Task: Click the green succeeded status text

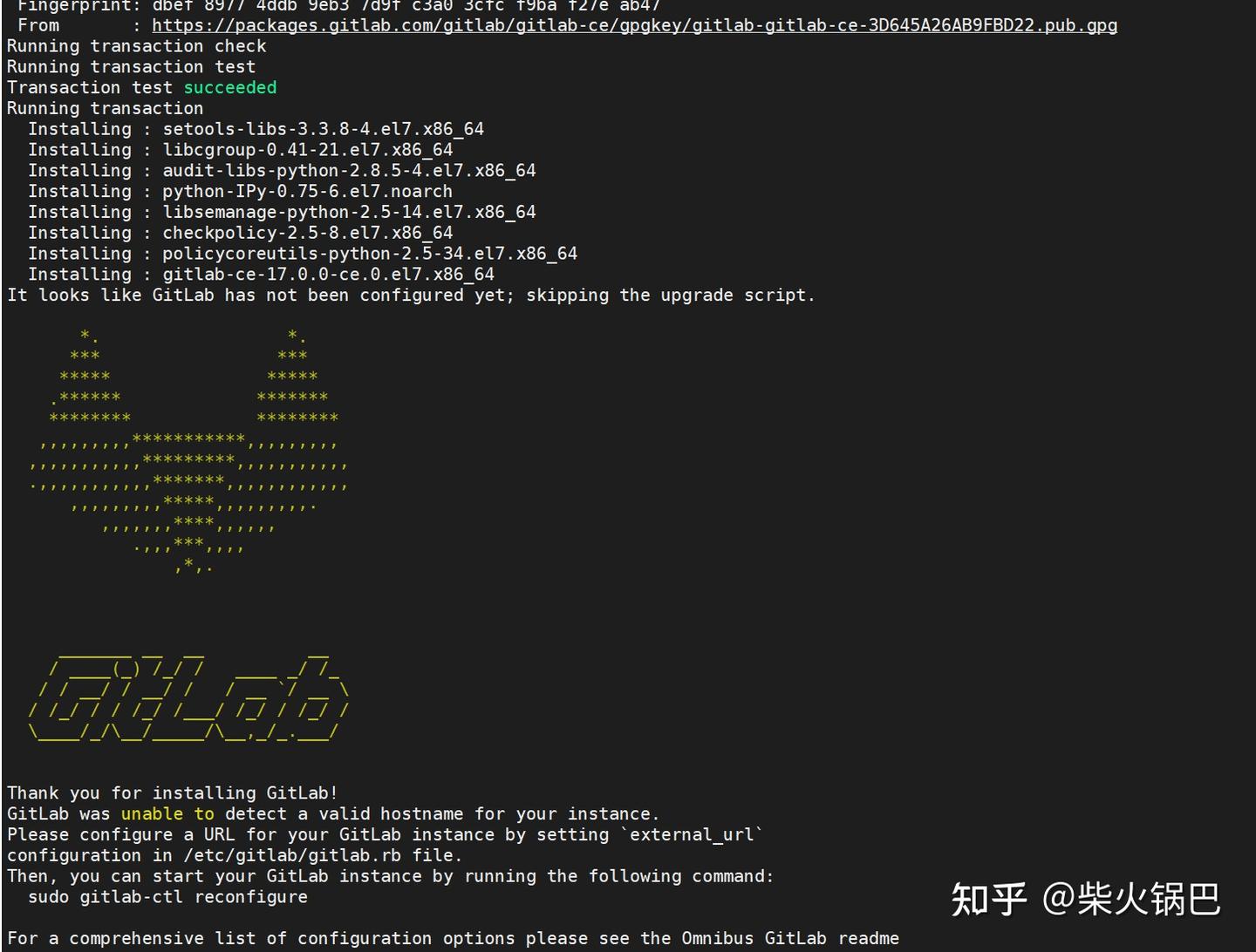Action: (229, 87)
